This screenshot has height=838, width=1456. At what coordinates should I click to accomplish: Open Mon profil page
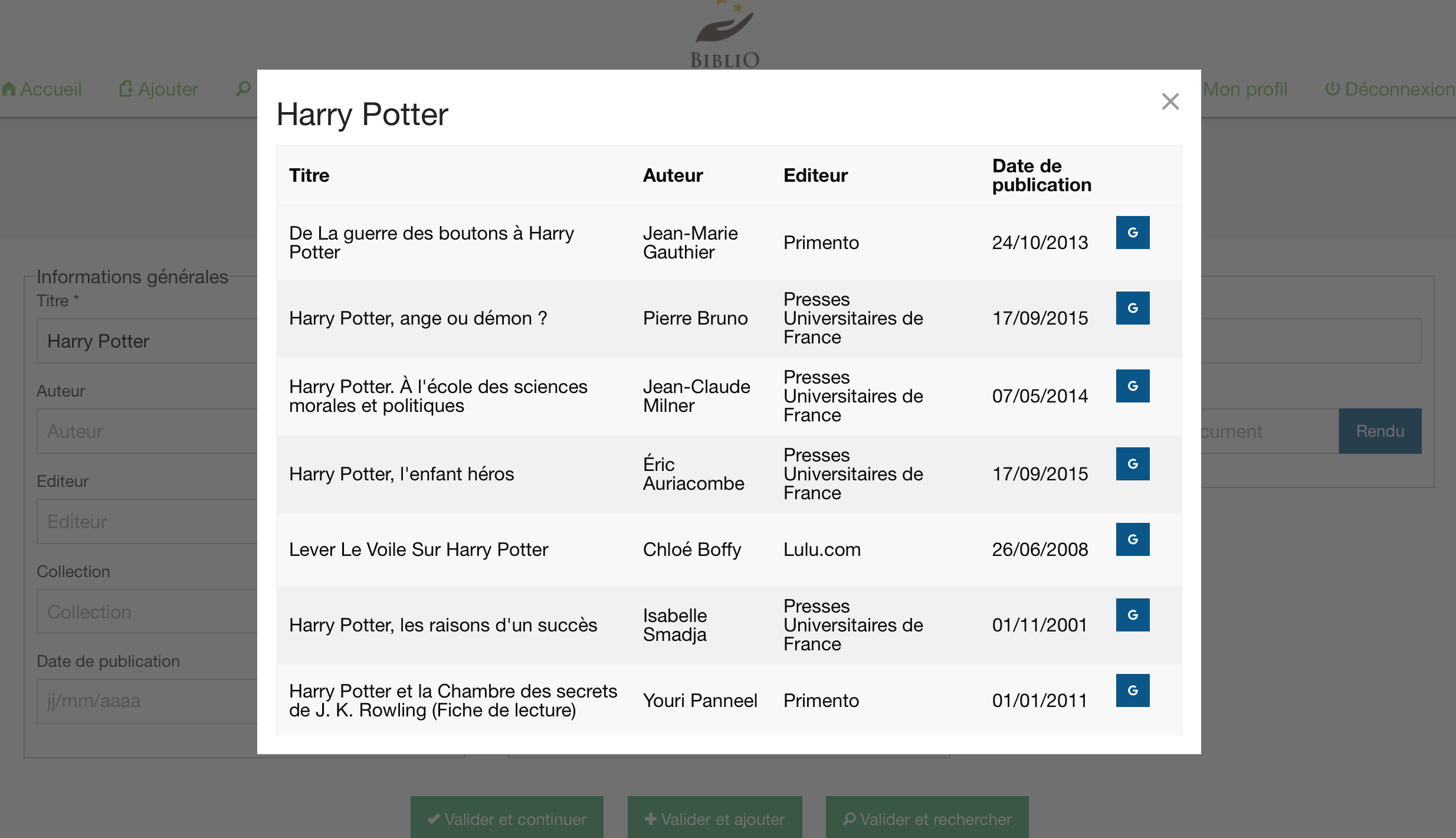click(1245, 89)
